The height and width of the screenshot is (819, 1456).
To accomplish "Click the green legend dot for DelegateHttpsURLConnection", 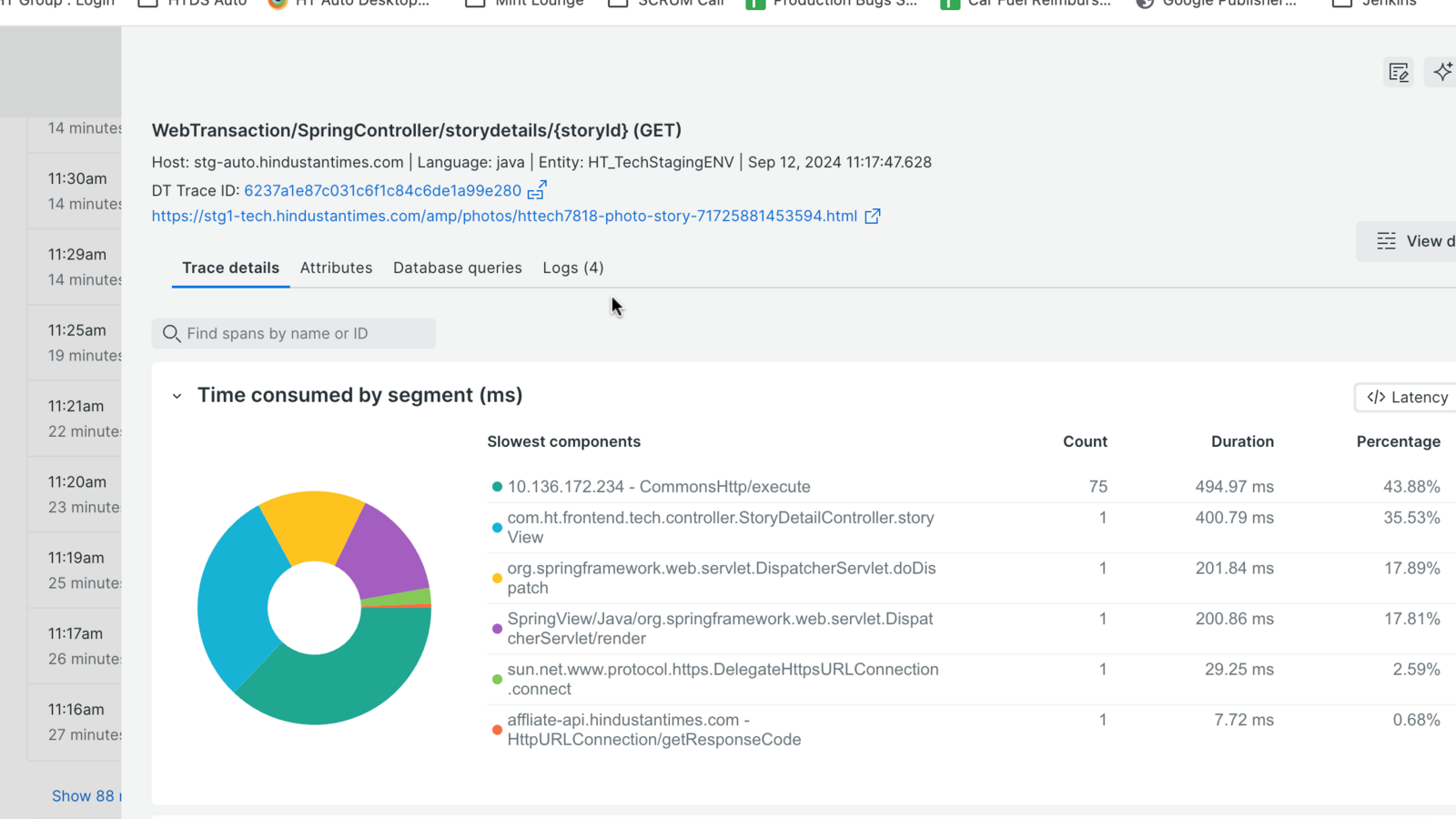I will point(497,680).
